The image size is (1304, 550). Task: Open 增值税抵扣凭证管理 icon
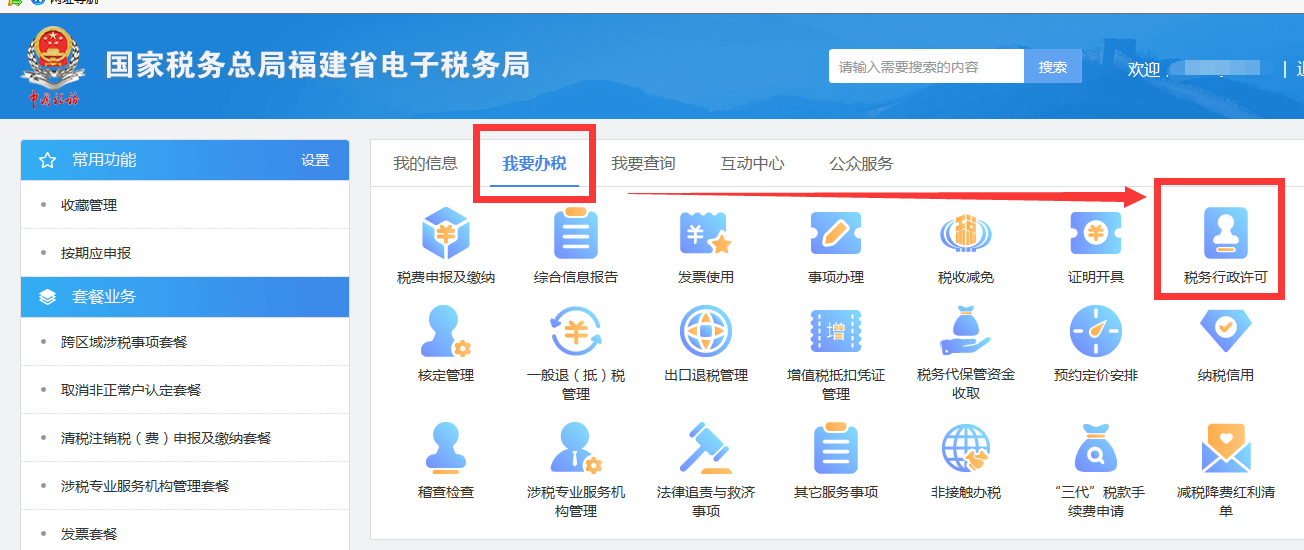[x=836, y=332]
